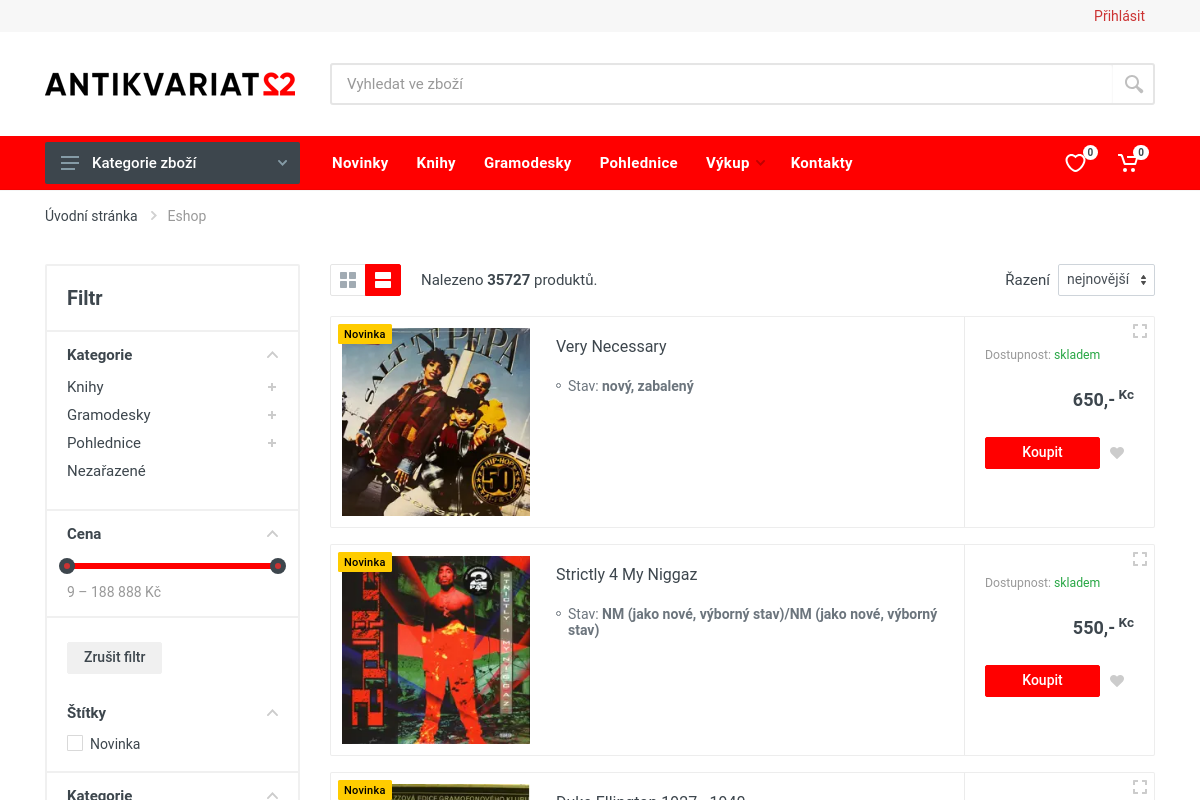The height and width of the screenshot is (800, 1200).
Task: Open Pohlednice in the navigation bar
Action: [639, 163]
